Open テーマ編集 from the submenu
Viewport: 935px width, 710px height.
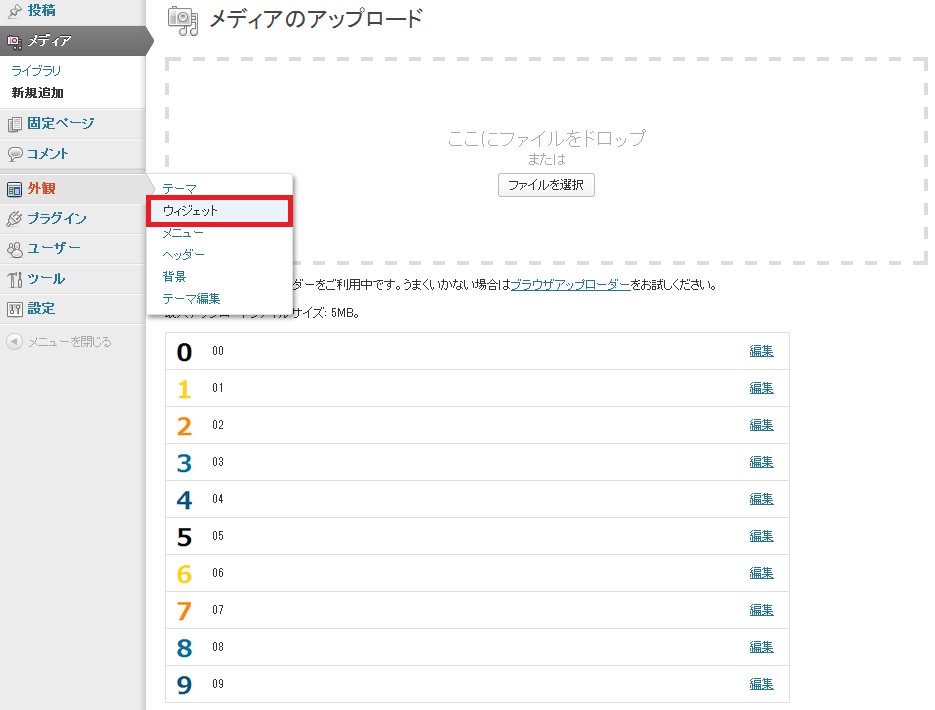point(191,298)
